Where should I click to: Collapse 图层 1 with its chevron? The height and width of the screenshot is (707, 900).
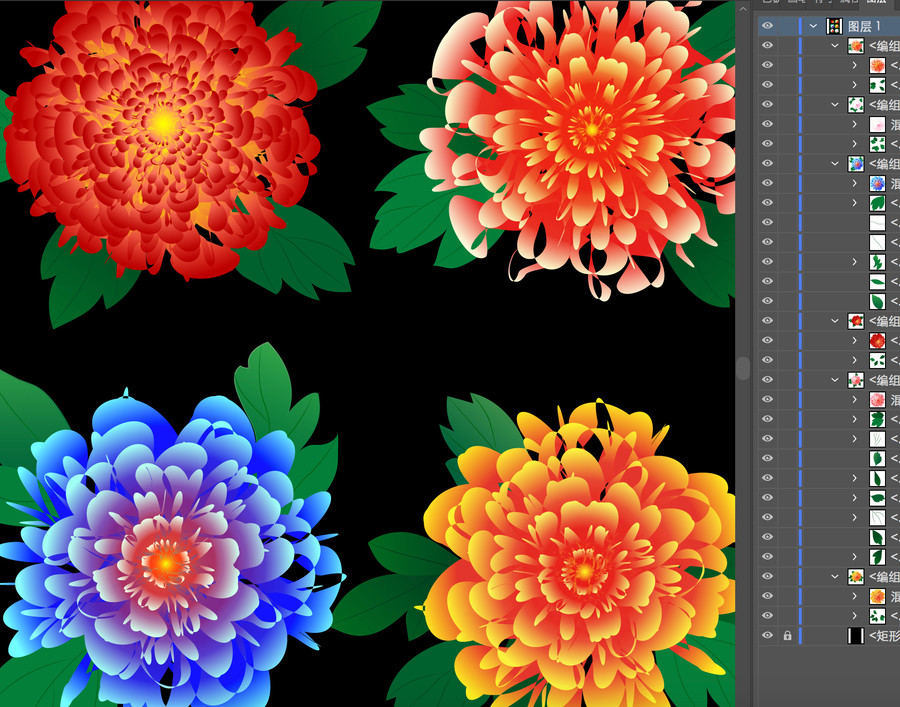813,26
